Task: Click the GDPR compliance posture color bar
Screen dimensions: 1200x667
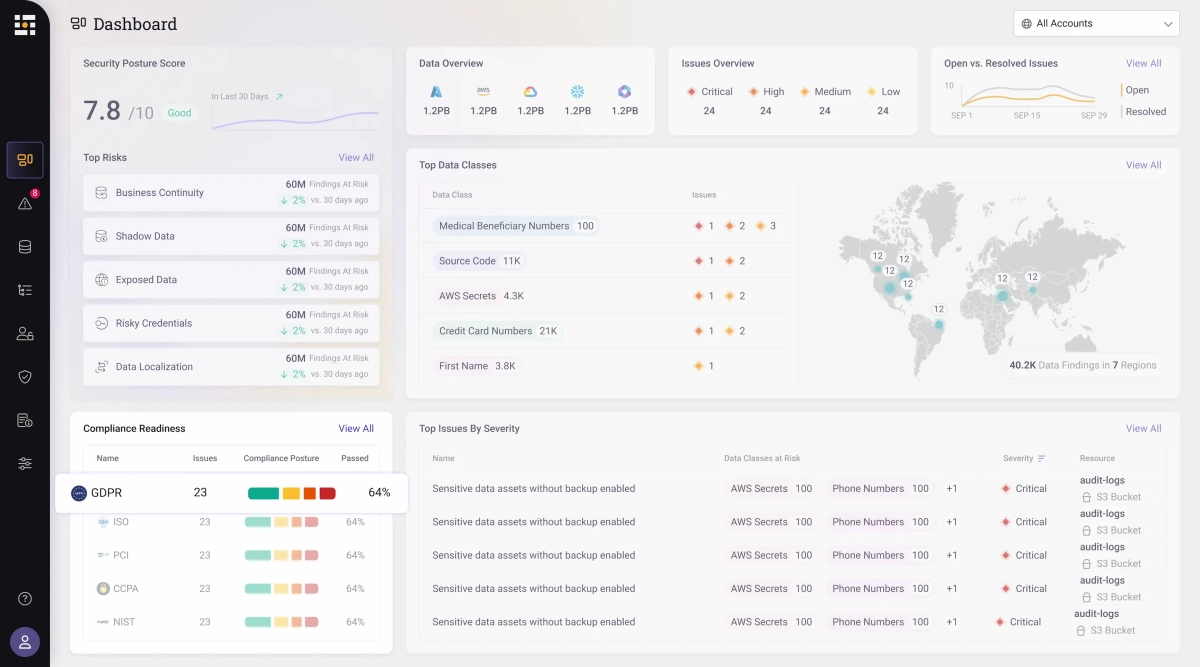Action: coord(291,493)
